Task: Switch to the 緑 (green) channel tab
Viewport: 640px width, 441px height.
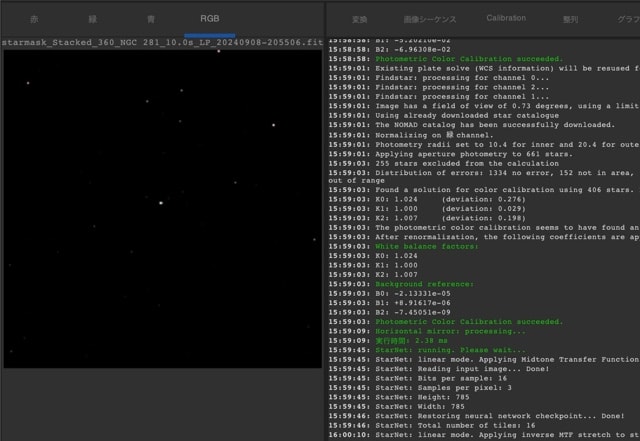Action: (x=93, y=19)
